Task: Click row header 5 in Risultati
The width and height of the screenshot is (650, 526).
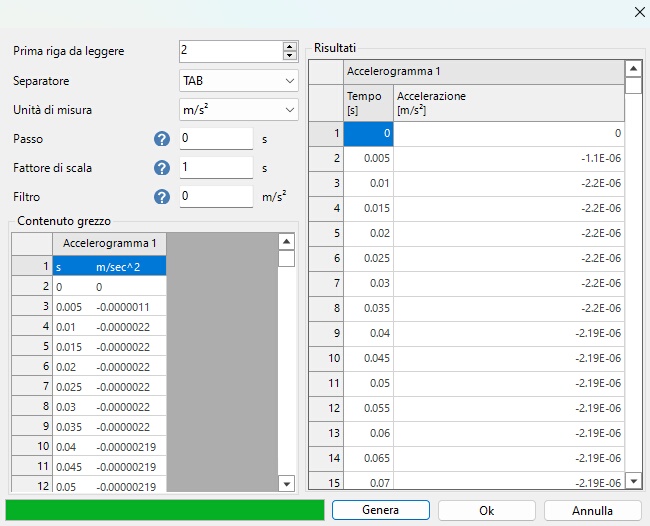Action: (326, 233)
